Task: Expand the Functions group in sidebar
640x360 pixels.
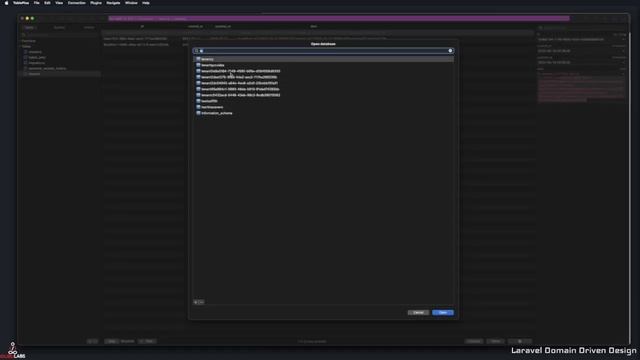Action: [x=29, y=41]
